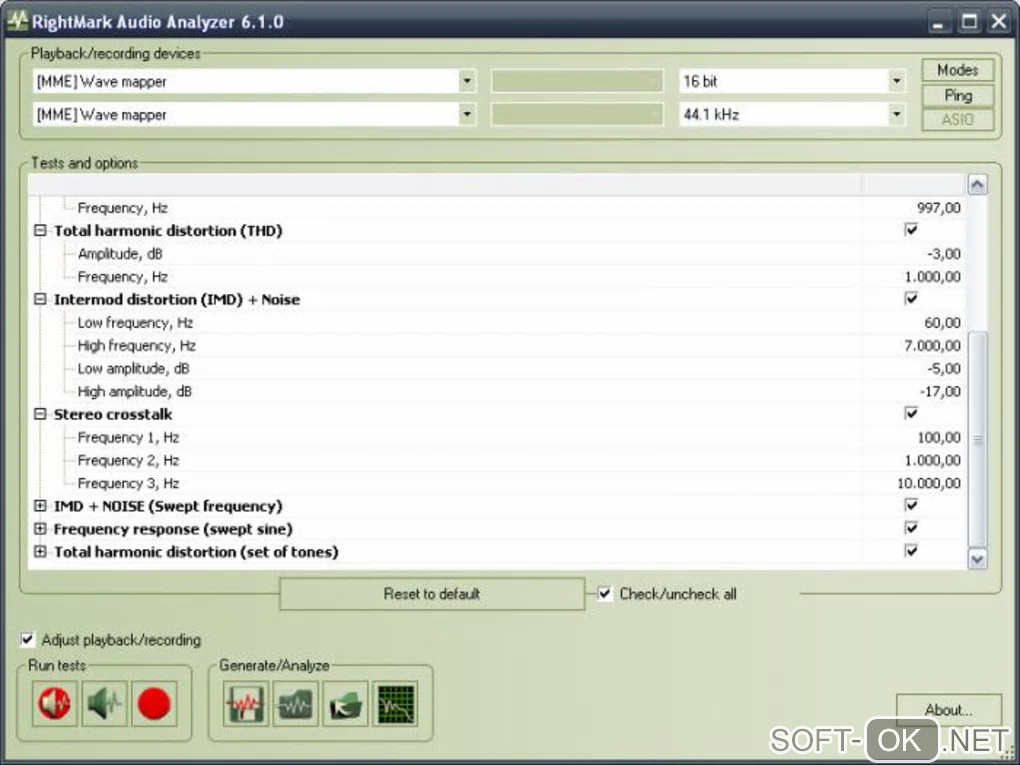Click the options list scrollbar thumb
1020x765 pixels.
point(977,440)
